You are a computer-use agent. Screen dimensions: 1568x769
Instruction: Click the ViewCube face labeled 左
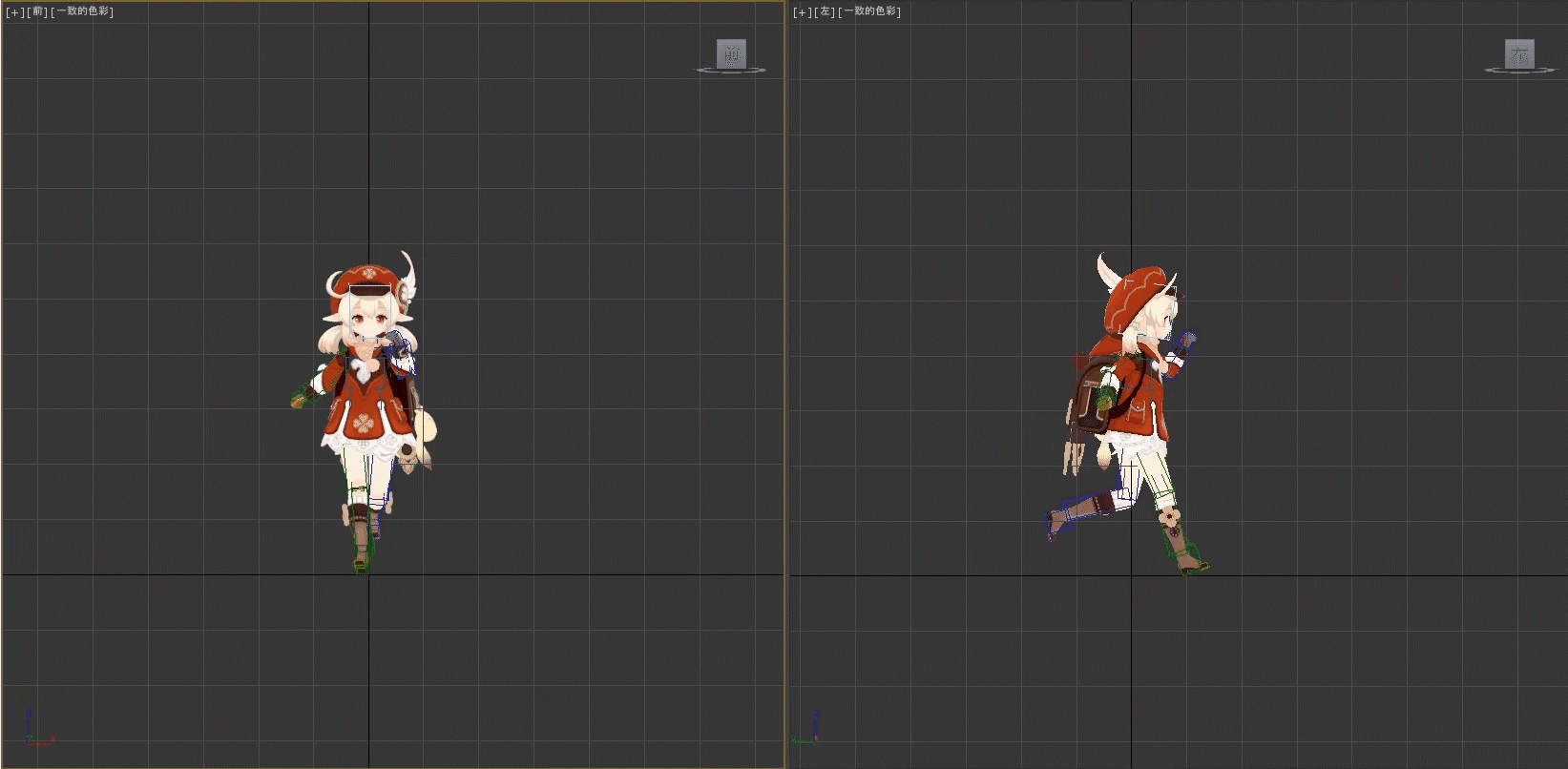tap(1519, 53)
